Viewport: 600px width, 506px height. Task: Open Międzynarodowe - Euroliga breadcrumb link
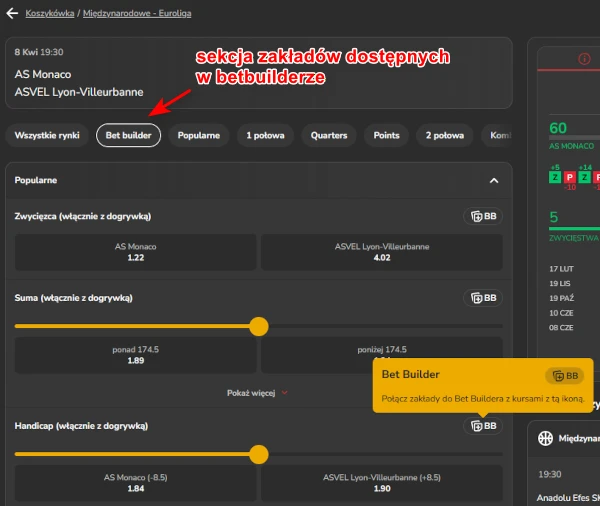137,13
